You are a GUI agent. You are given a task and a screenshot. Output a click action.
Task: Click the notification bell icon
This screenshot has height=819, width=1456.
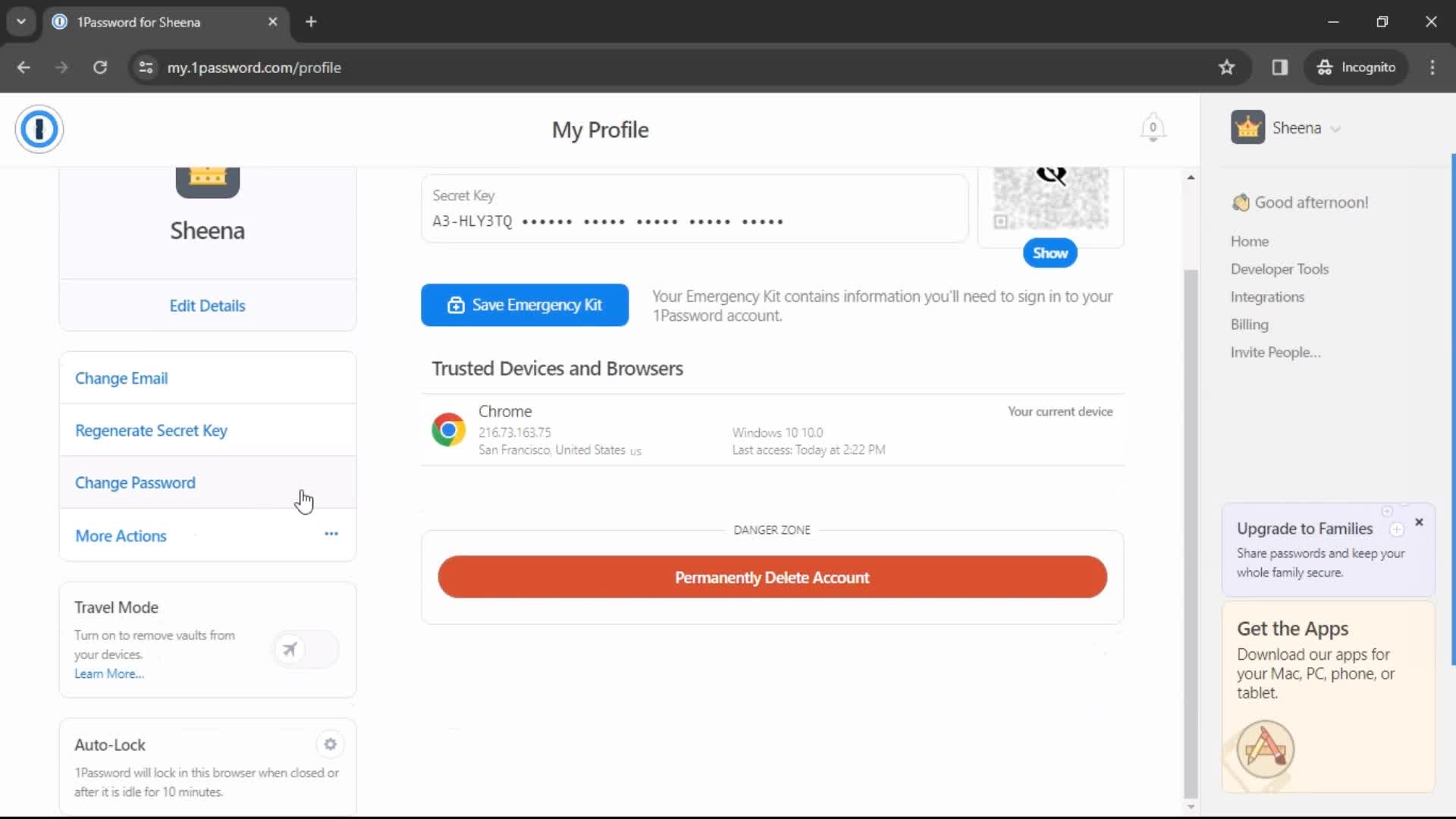tap(1152, 128)
